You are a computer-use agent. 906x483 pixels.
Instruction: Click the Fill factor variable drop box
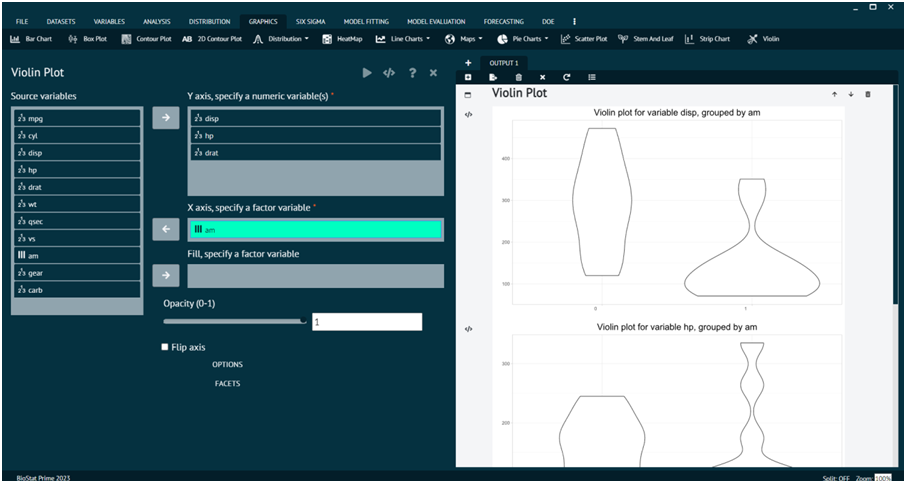[315, 276]
